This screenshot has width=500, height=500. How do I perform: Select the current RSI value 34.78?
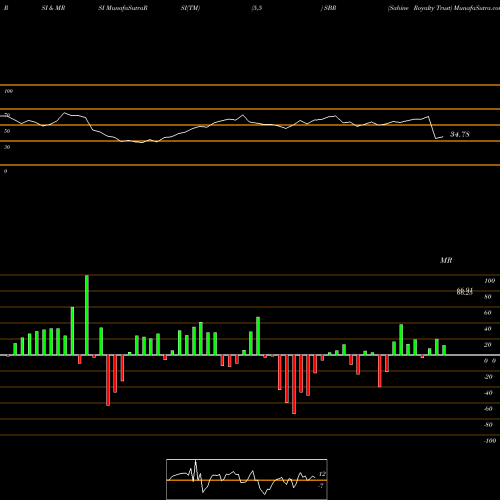coord(460,134)
